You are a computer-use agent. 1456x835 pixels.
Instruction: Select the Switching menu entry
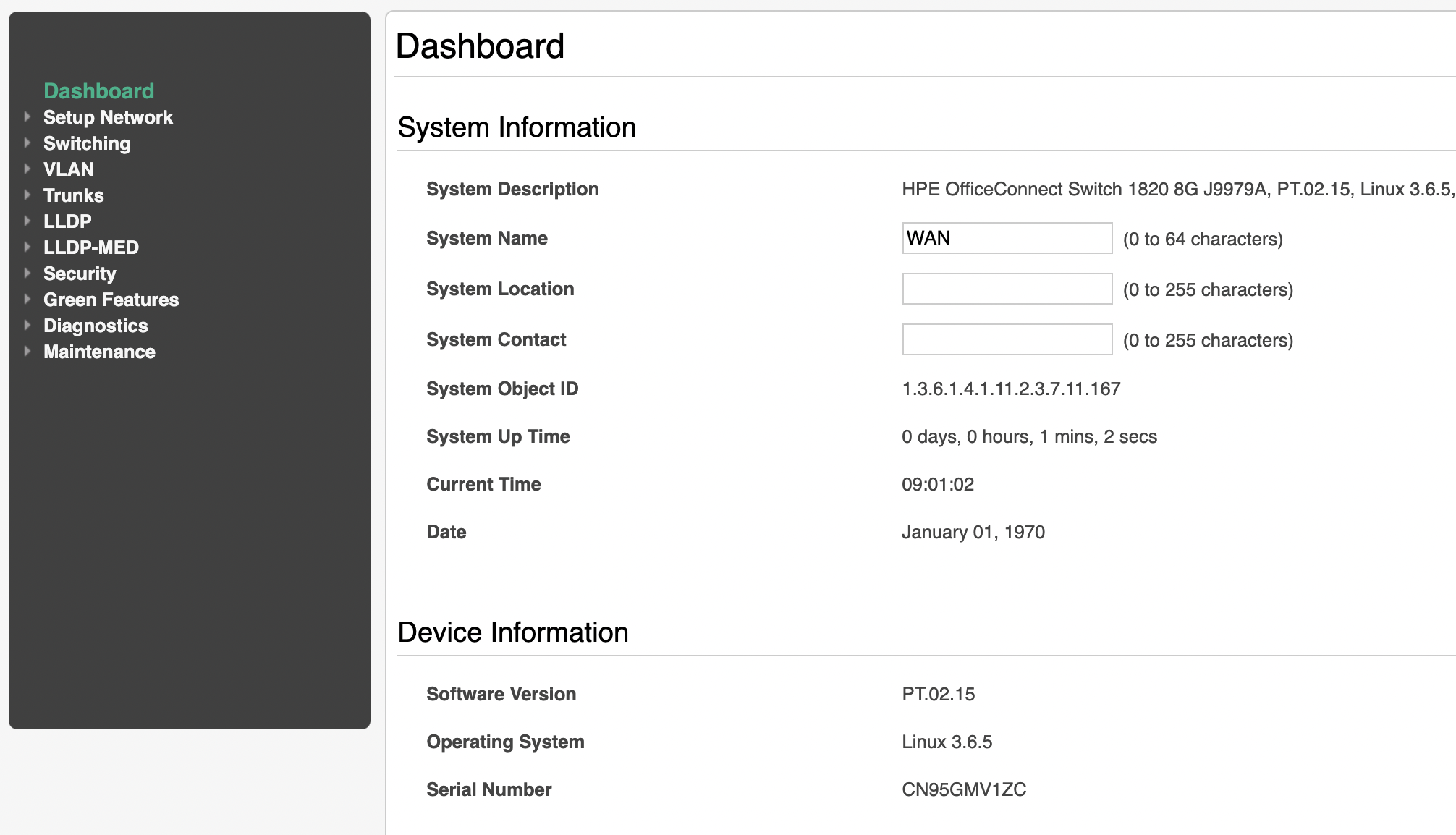87,143
